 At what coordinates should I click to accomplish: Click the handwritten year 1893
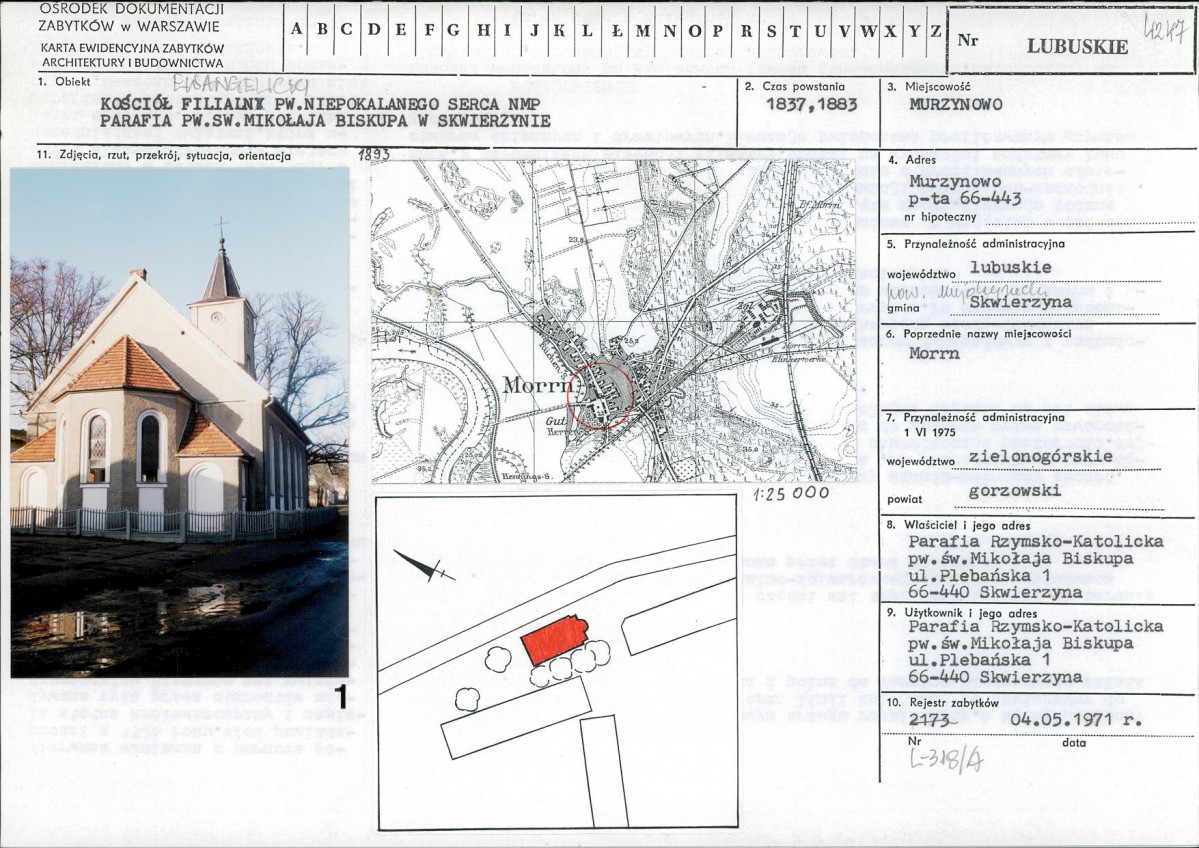374,154
